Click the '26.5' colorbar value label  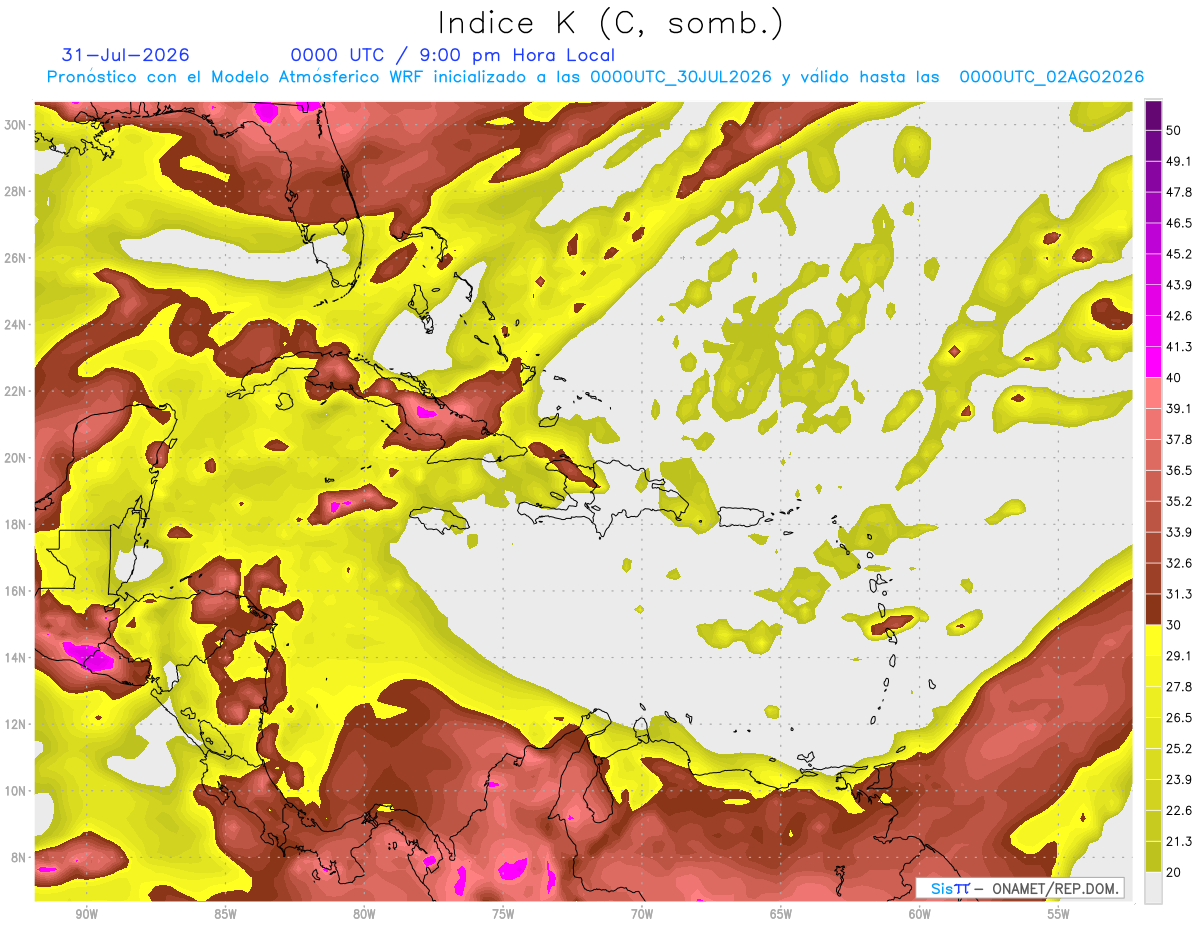point(1179,718)
